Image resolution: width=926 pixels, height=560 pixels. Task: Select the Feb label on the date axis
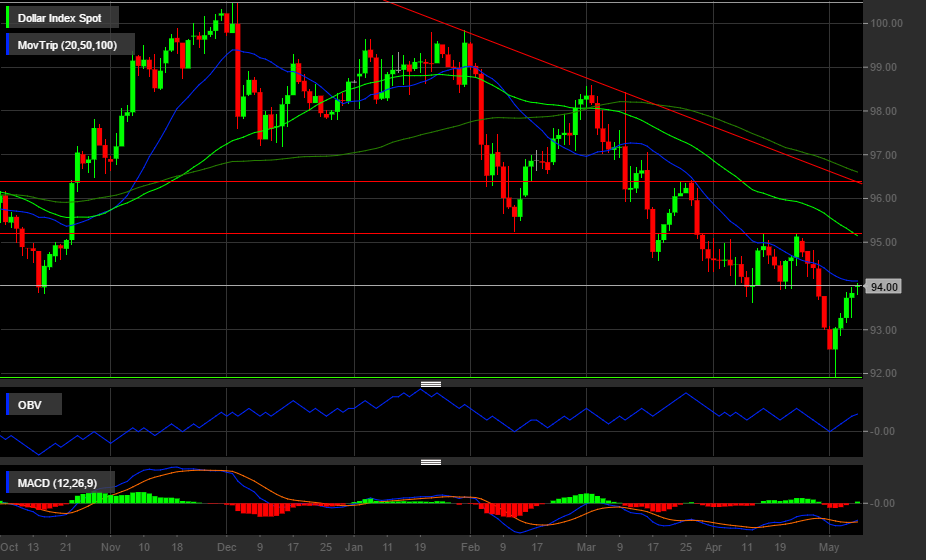click(470, 549)
